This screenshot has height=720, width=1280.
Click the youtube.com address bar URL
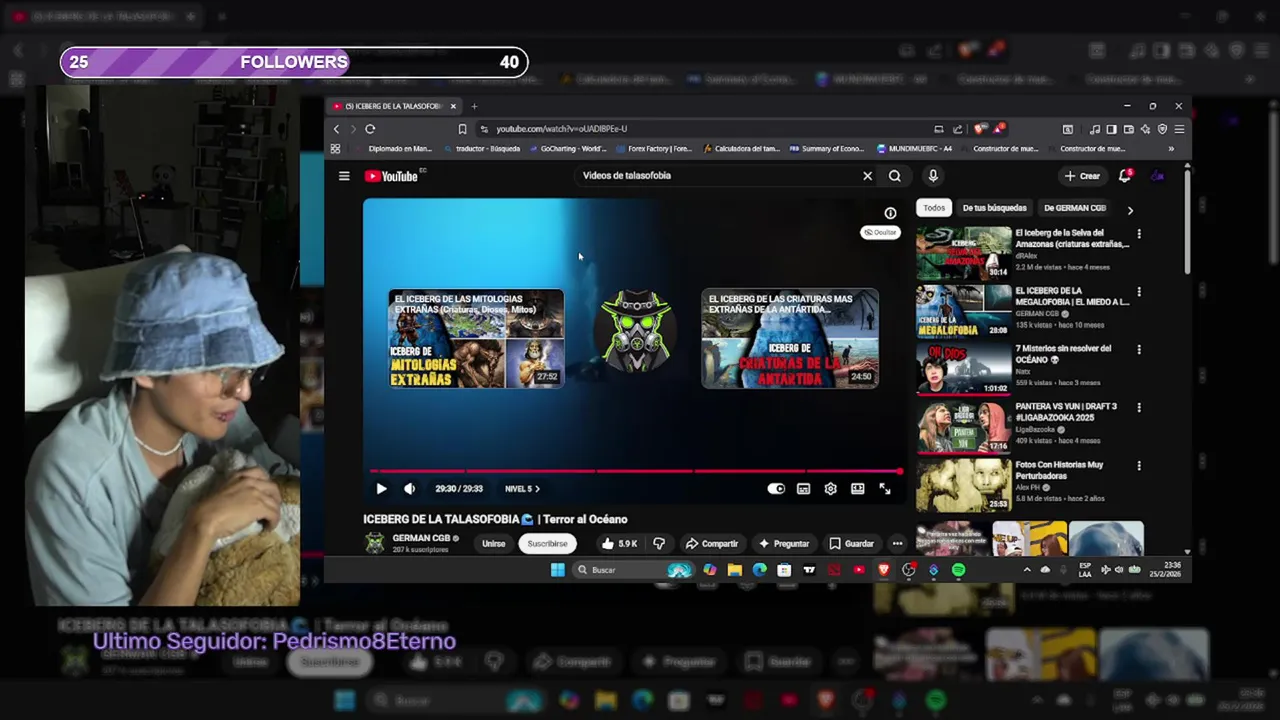click(562, 129)
